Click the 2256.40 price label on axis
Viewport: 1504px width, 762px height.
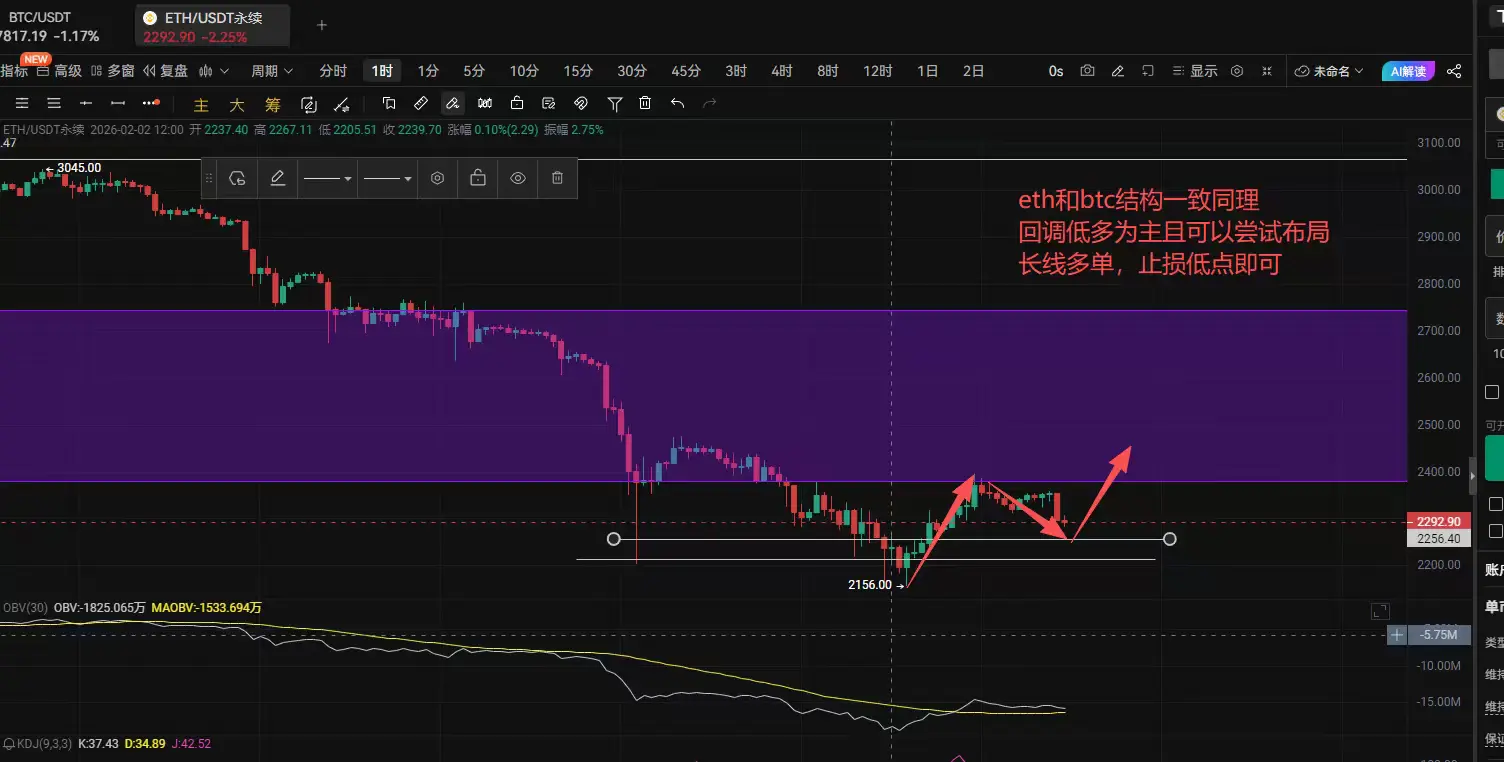pyautogui.click(x=1439, y=539)
